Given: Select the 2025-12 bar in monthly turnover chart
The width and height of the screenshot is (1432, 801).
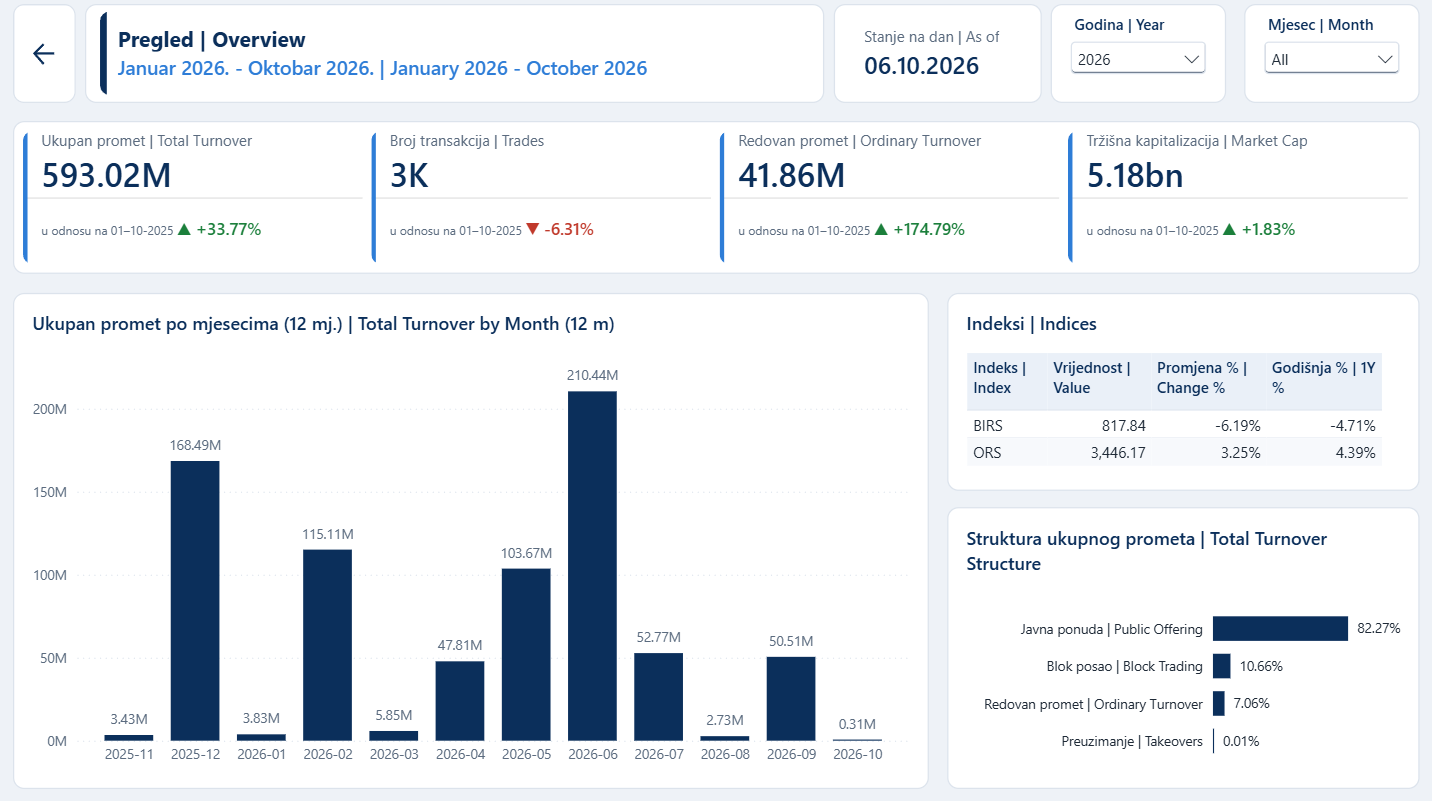Looking at the screenshot, I should click(195, 601).
